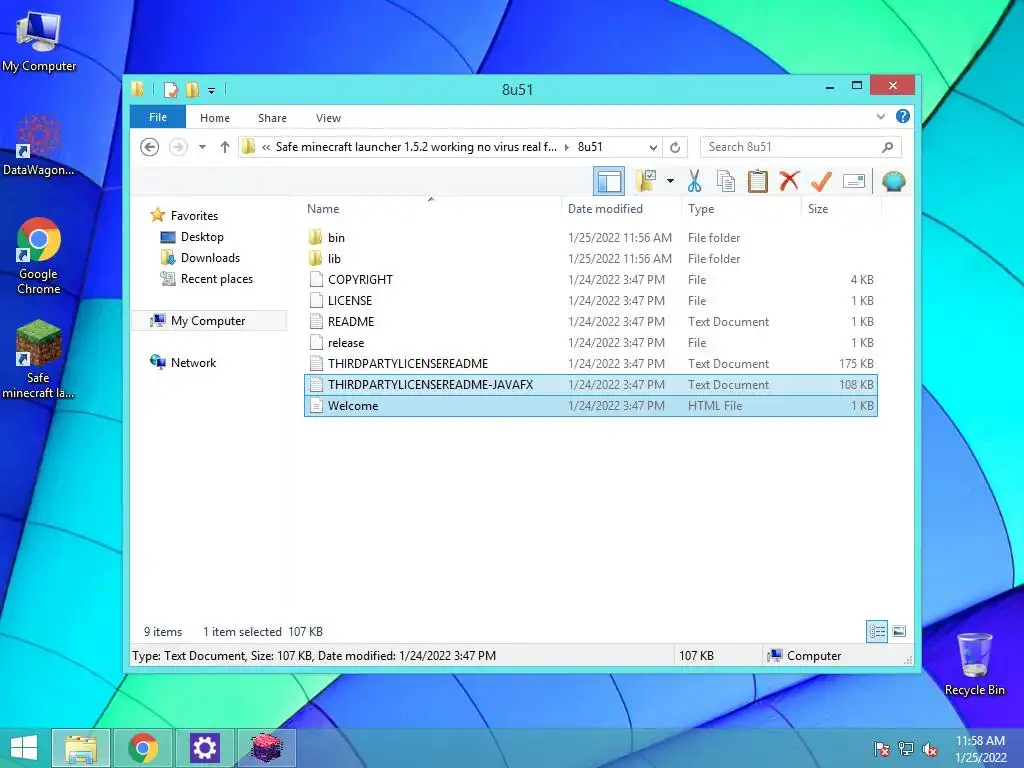Sort by the Type column header
The height and width of the screenshot is (768, 1024).
point(741,209)
